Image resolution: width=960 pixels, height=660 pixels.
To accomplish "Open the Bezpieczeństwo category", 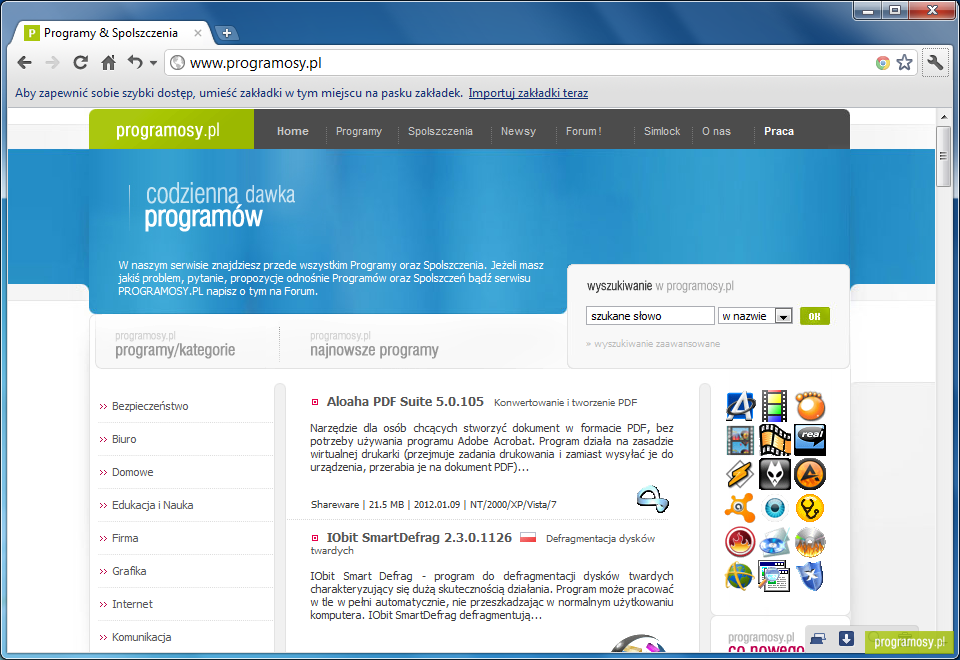I will pyautogui.click(x=150, y=406).
